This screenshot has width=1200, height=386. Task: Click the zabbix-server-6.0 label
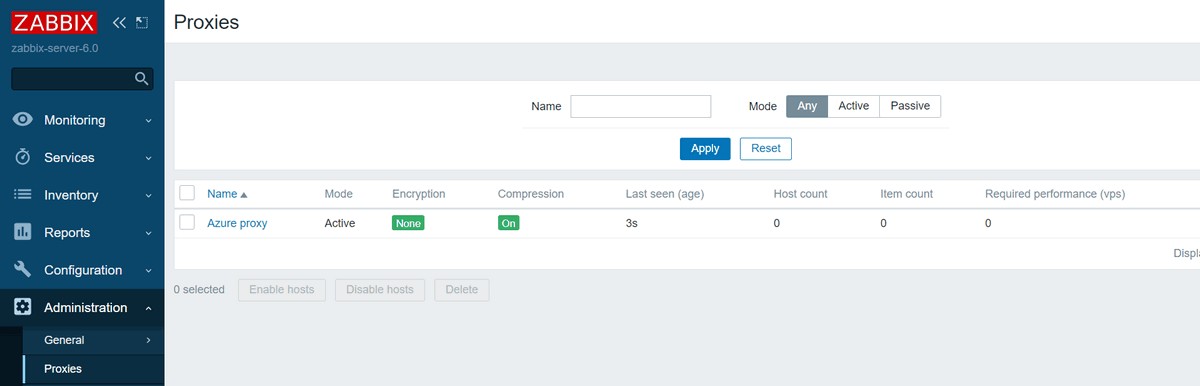55,48
